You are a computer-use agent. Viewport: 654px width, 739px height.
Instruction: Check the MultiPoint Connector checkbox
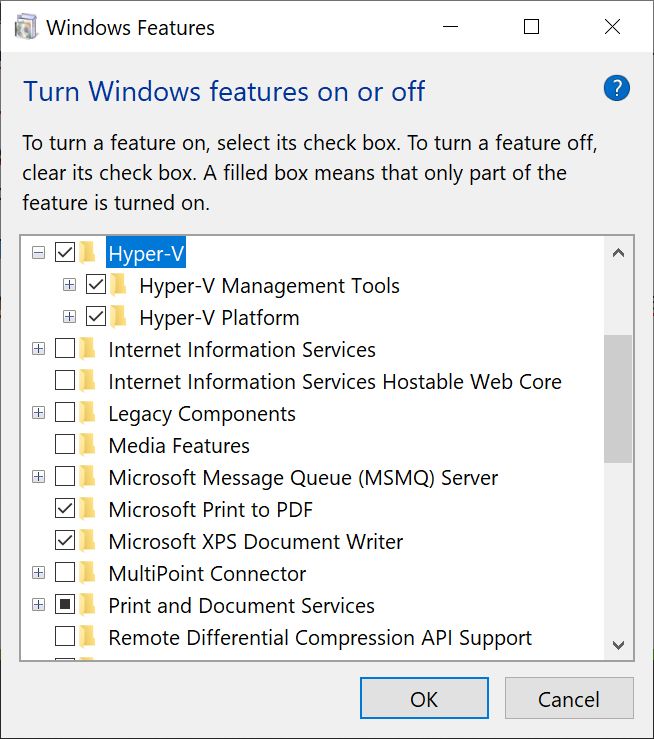[x=65, y=573]
